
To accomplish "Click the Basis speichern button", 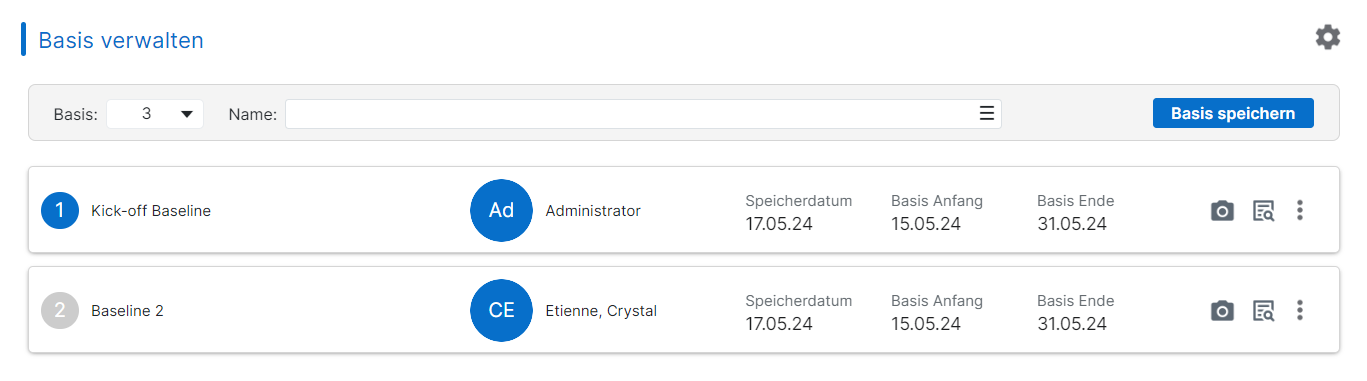I will [1233, 113].
